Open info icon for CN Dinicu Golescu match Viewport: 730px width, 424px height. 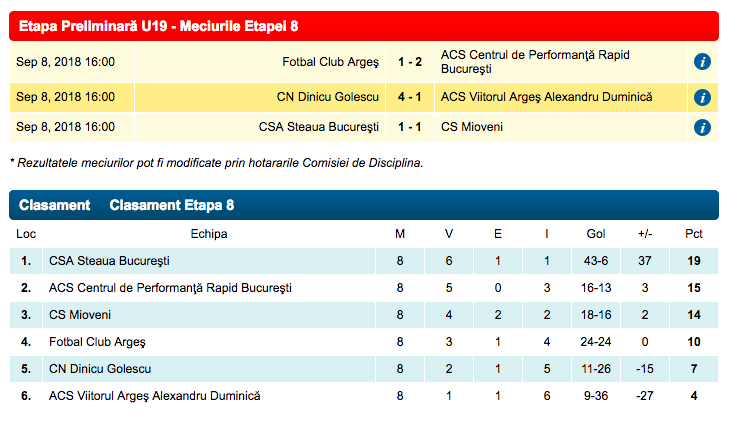(702, 97)
